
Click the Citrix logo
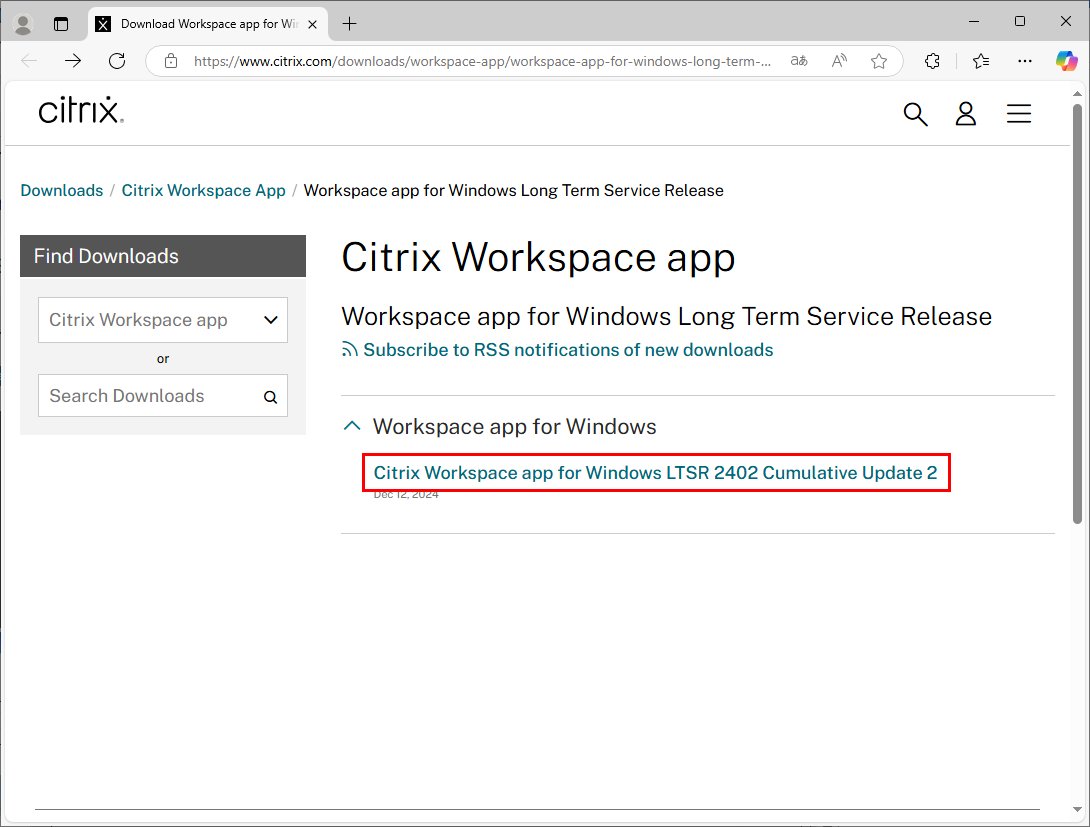[x=81, y=110]
